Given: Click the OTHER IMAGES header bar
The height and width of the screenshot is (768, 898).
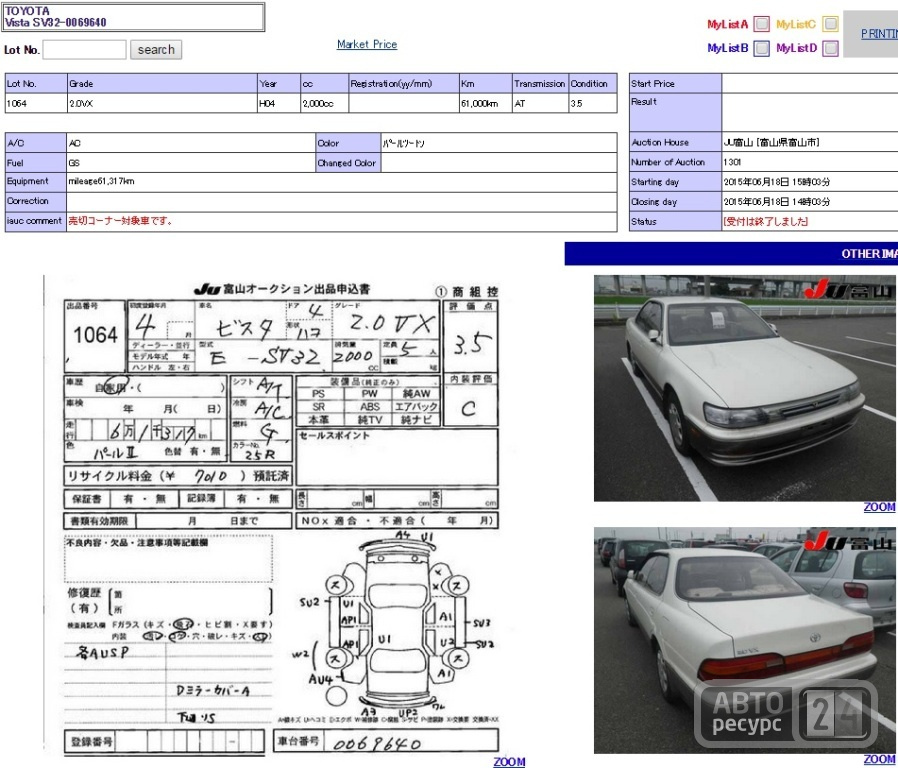Looking at the screenshot, I should point(731,254).
